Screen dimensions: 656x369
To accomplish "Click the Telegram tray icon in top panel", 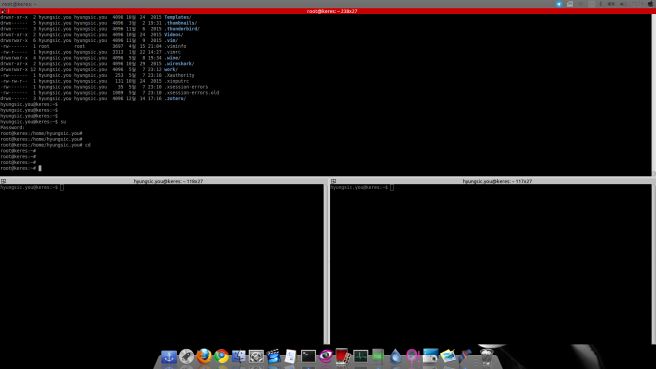I will 559,4.
